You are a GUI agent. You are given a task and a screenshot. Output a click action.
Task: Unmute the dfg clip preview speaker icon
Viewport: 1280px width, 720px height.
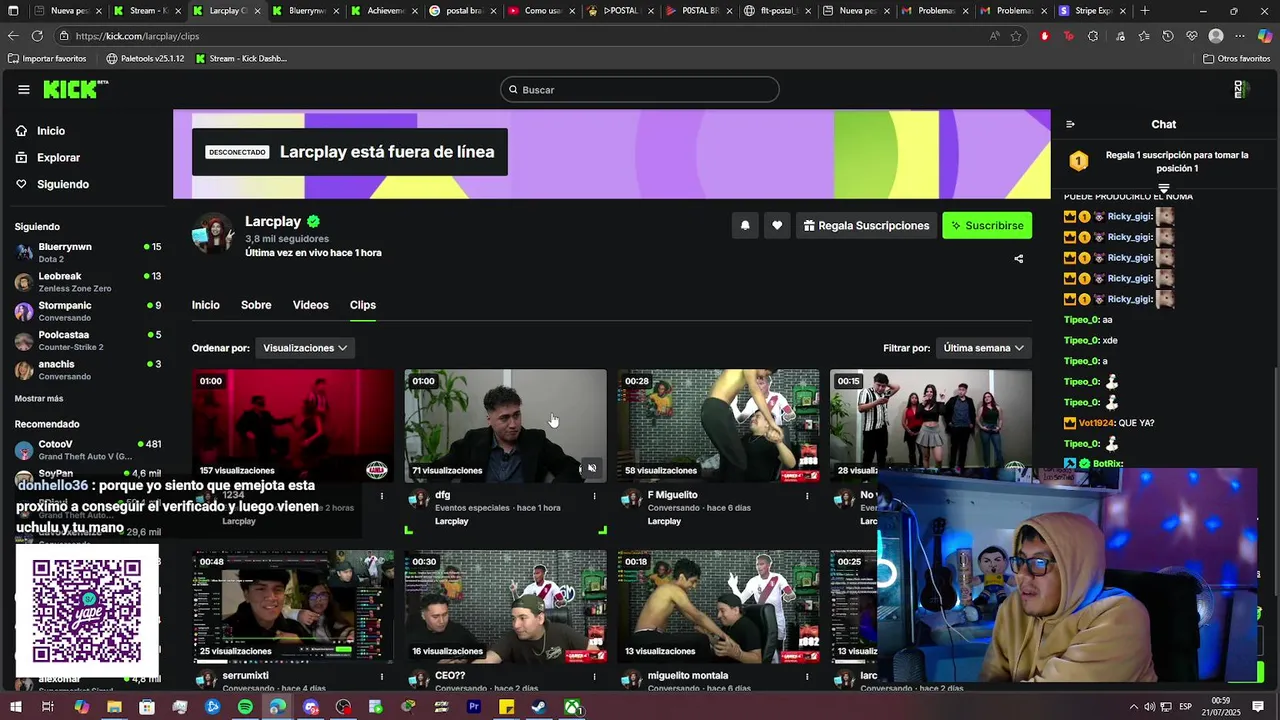[592, 468]
